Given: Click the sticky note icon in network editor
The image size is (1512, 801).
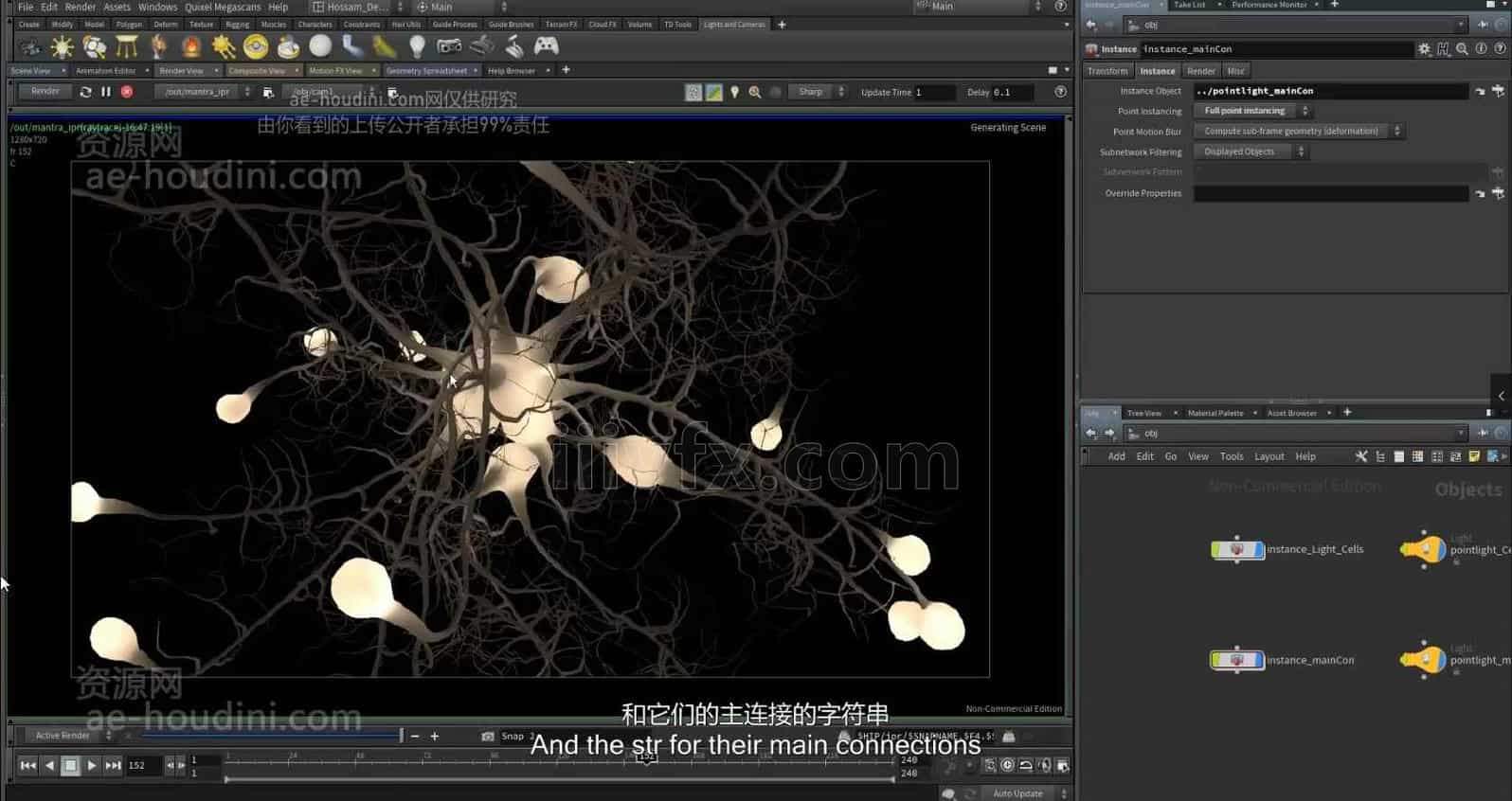Looking at the screenshot, I should coord(1474,456).
